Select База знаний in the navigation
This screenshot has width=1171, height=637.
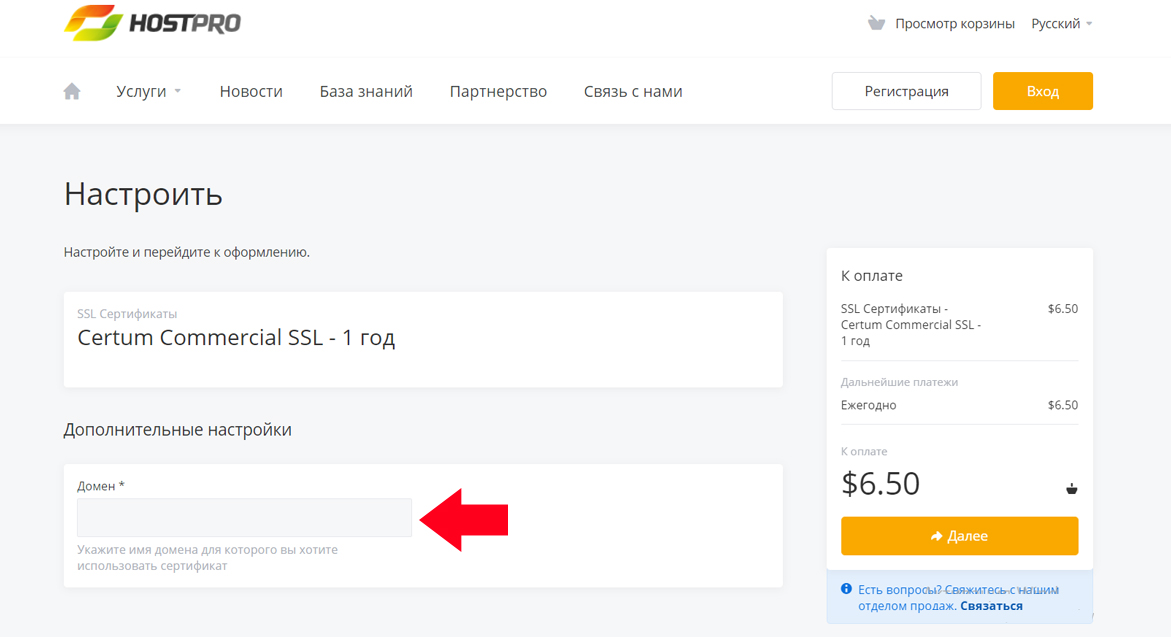tap(366, 90)
